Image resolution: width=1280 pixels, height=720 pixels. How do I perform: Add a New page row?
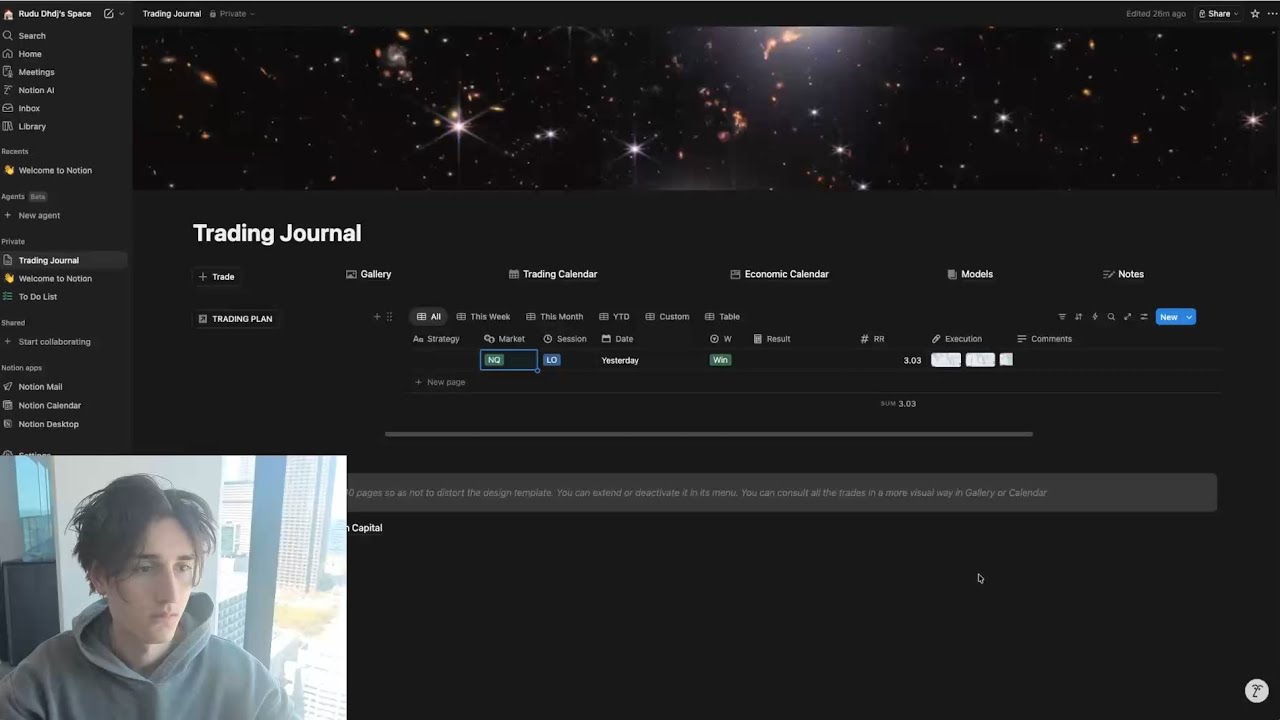(440, 382)
